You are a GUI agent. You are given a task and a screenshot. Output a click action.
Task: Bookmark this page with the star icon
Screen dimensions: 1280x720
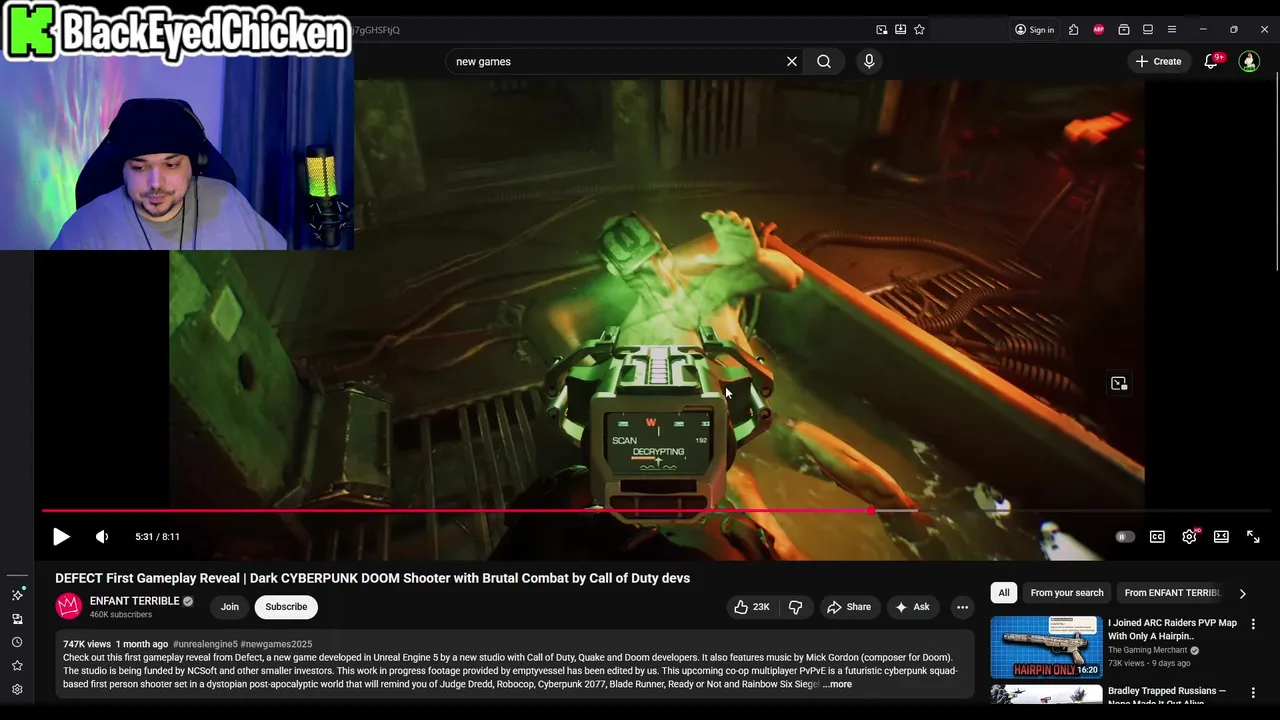click(919, 30)
